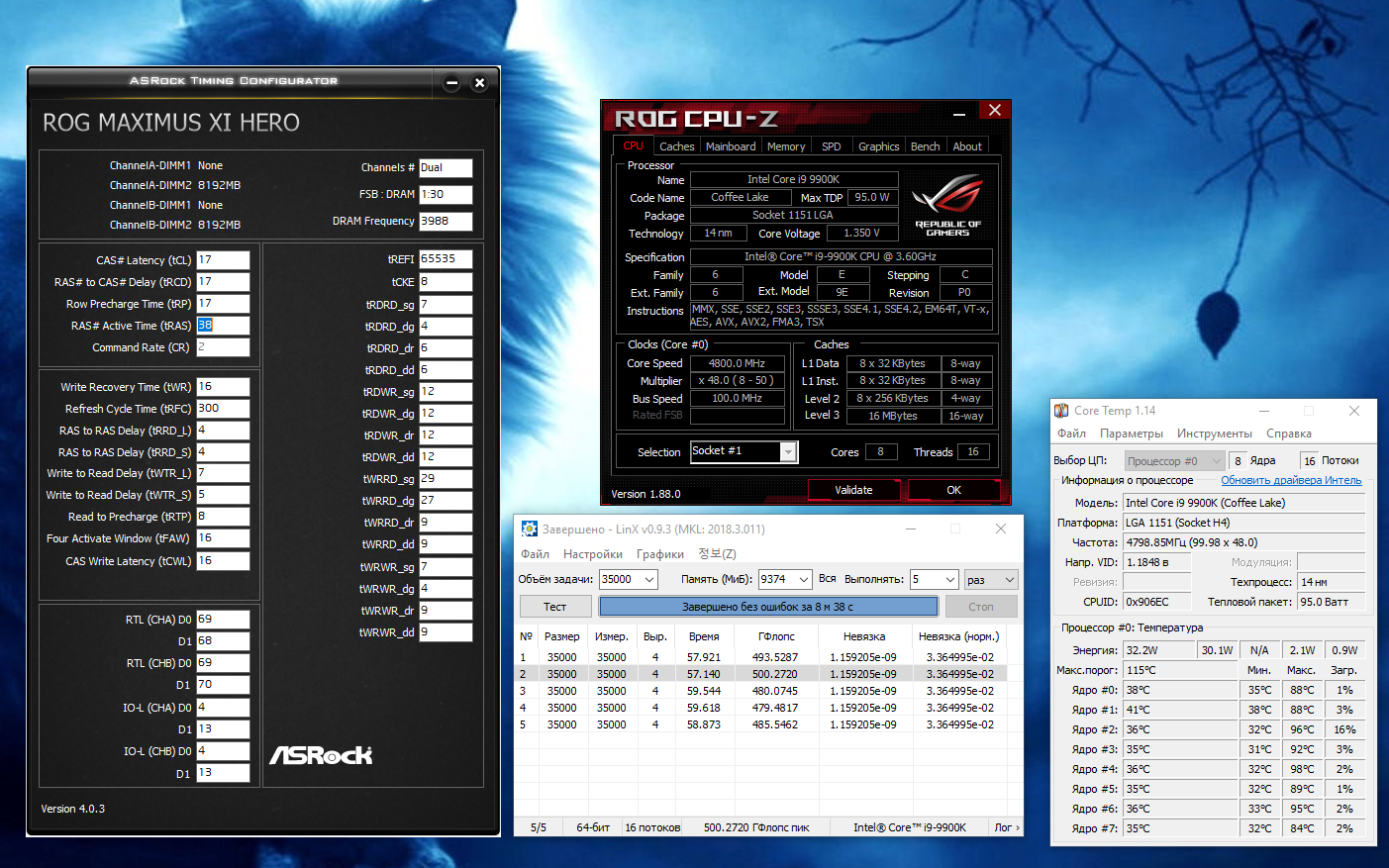
Task: Open the Справка menu in Core Temp
Action: coord(1289,434)
